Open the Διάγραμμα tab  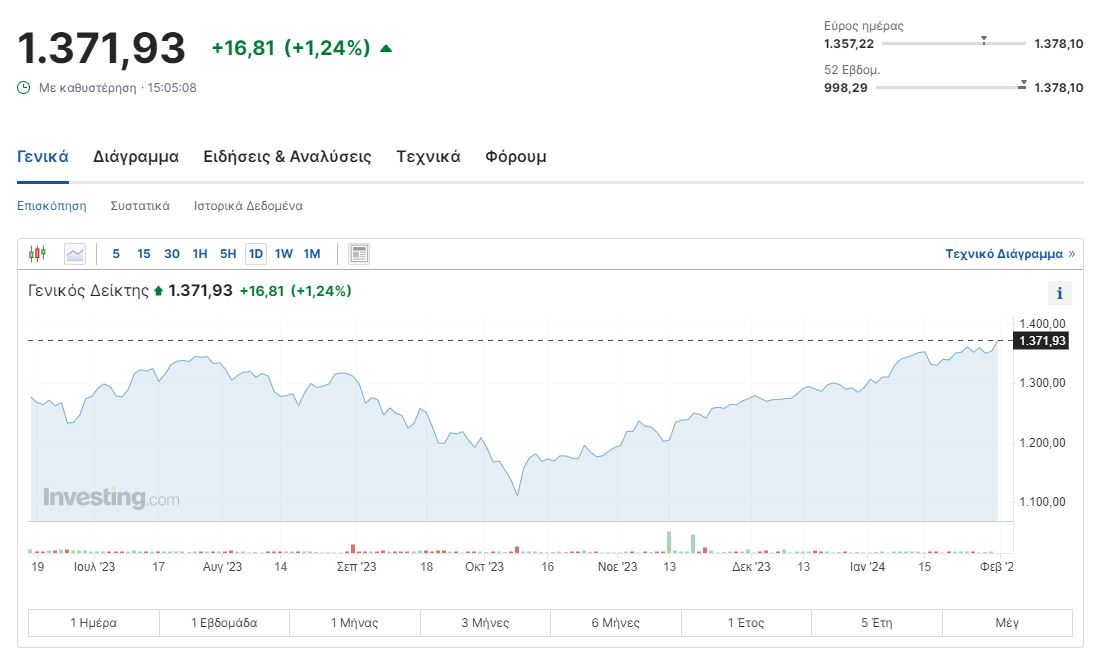(x=136, y=157)
